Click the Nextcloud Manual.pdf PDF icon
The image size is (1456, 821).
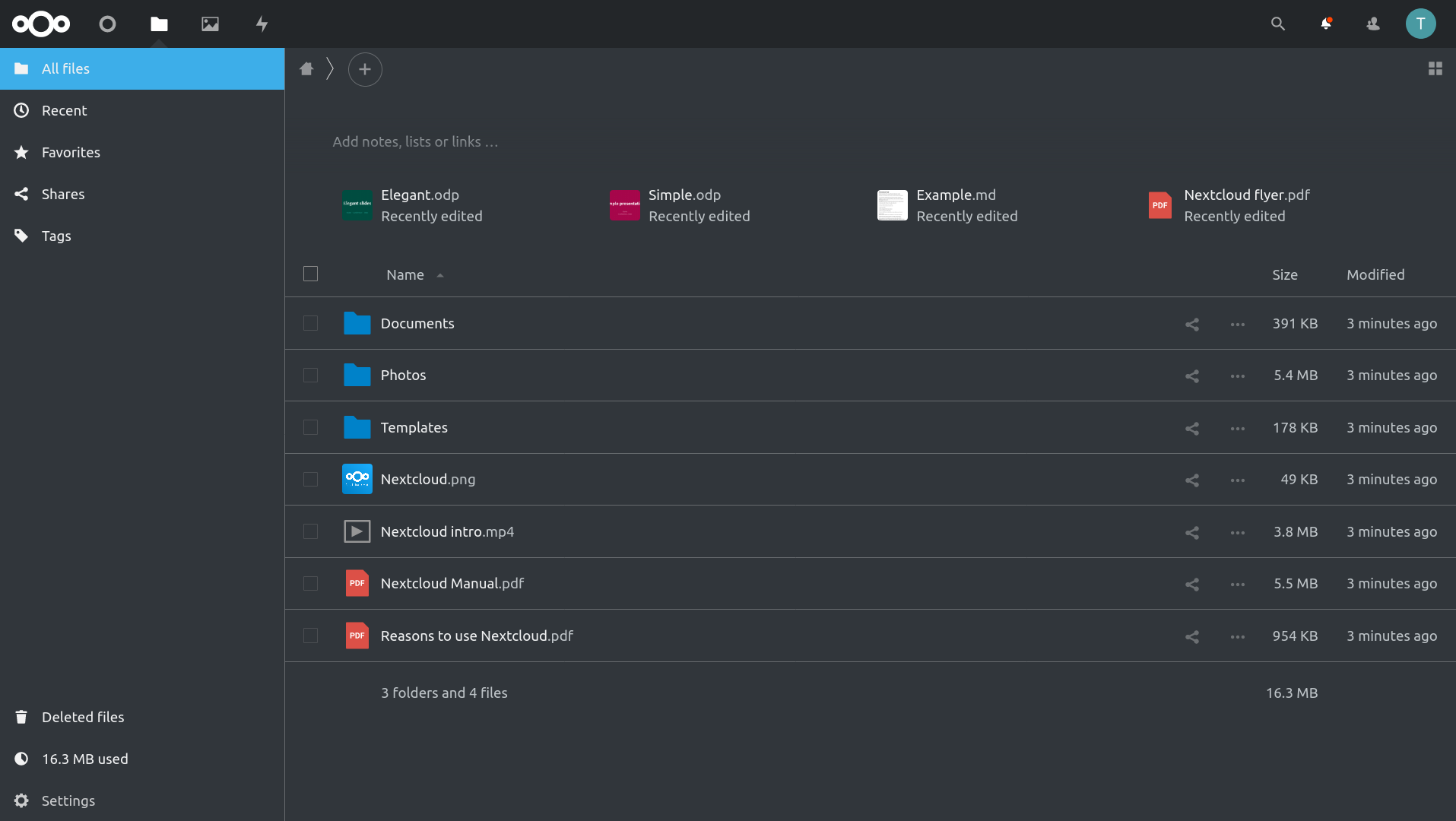tap(357, 583)
